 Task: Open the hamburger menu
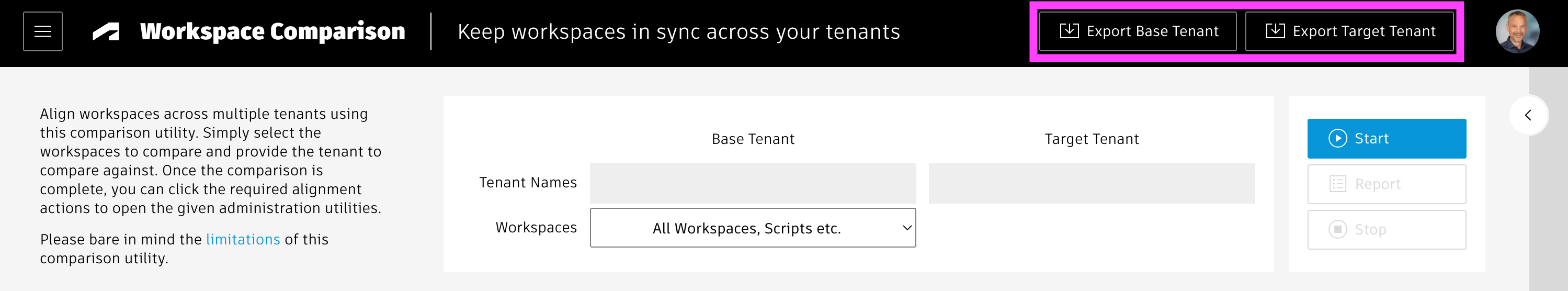tap(42, 31)
